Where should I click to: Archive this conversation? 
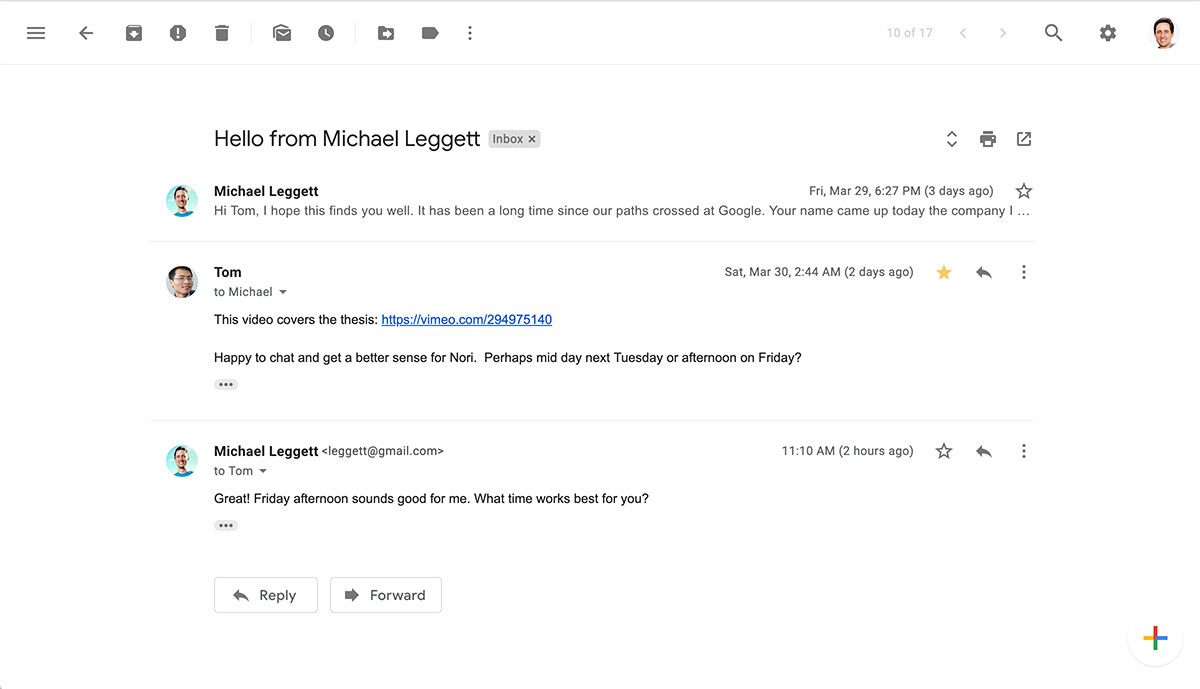tap(133, 32)
